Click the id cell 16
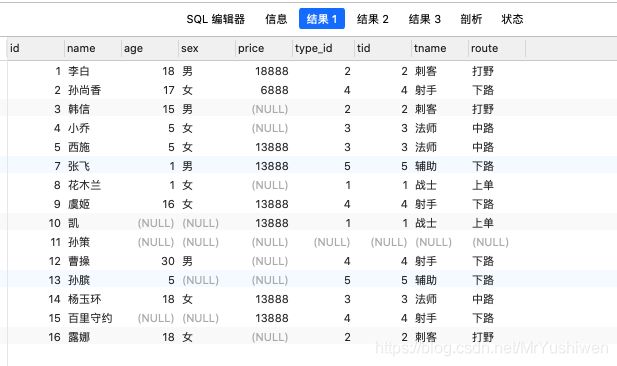Viewport: 617px width, 366px height. pyautogui.click(x=55, y=337)
